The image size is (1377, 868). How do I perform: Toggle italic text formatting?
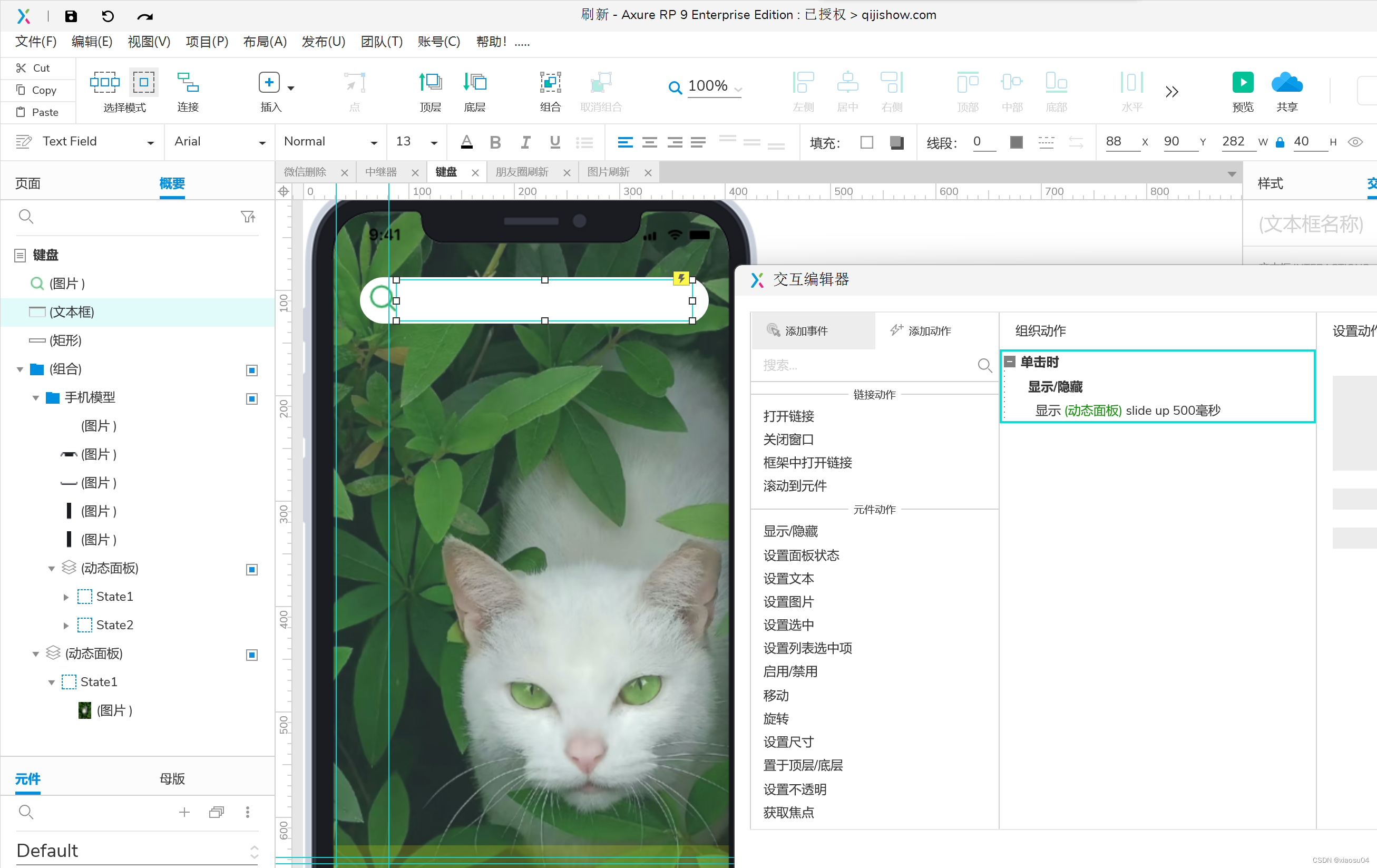pyautogui.click(x=525, y=142)
